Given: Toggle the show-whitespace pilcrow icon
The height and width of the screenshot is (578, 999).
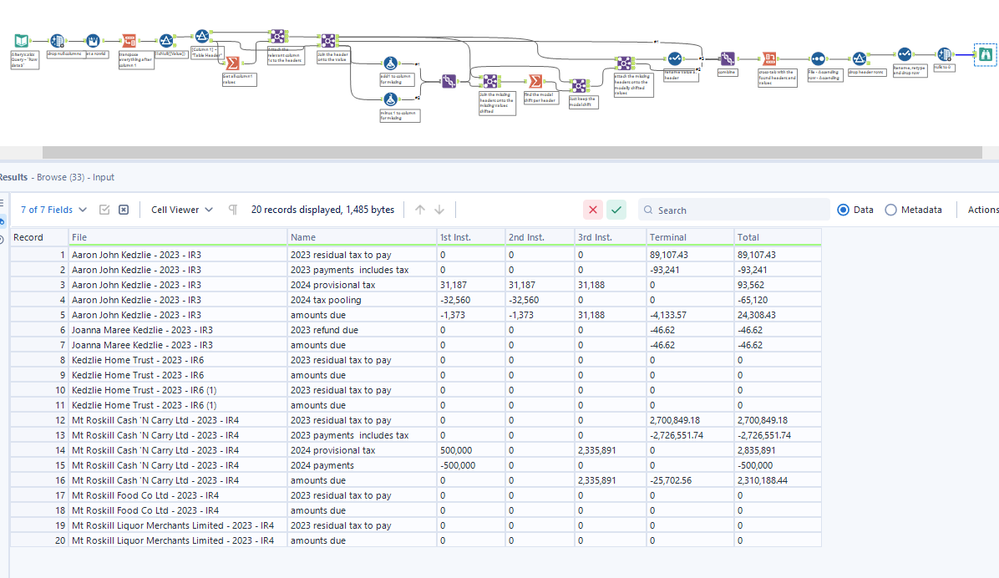Looking at the screenshot, I should [x=233, y=210].
